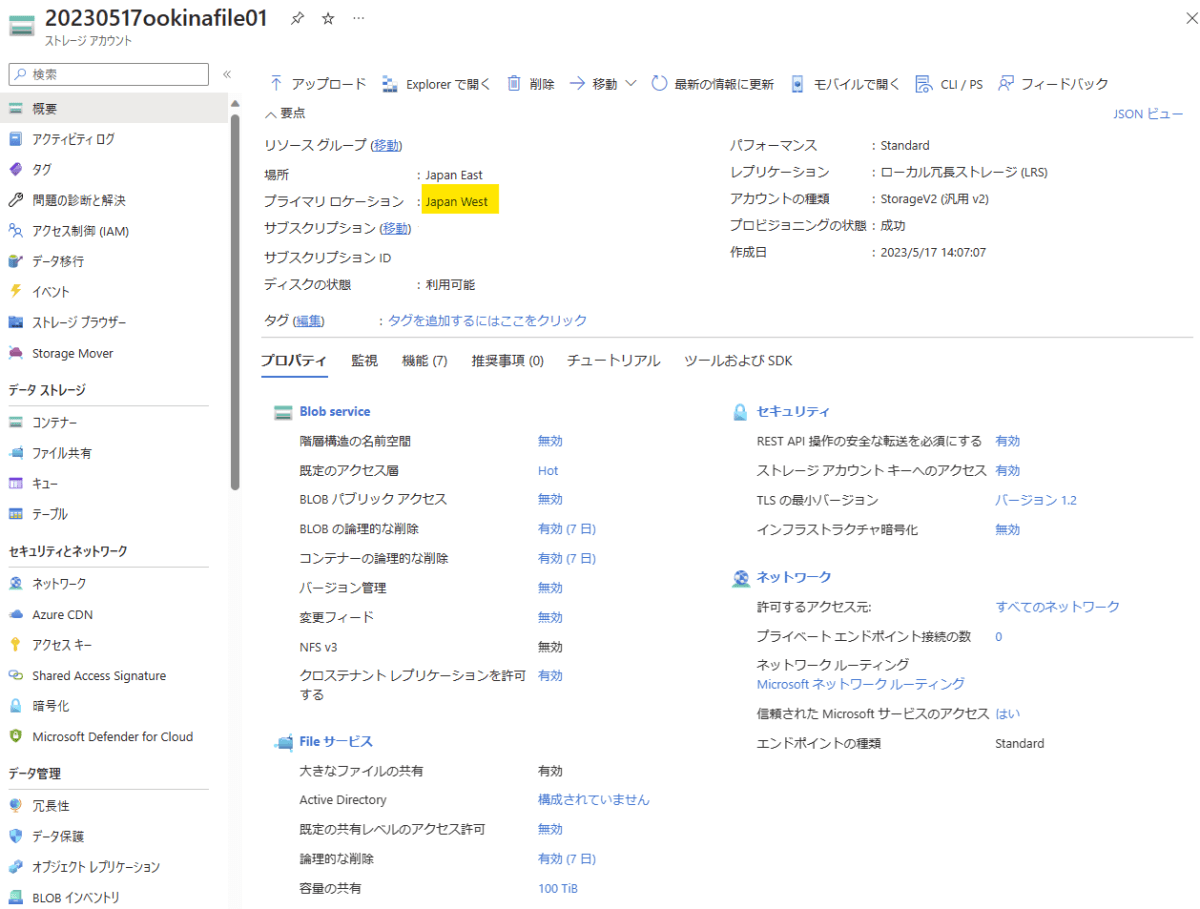1200x909 pixels.
Task: Refresh with 最新の情報に更新
Action: (712, 84)
